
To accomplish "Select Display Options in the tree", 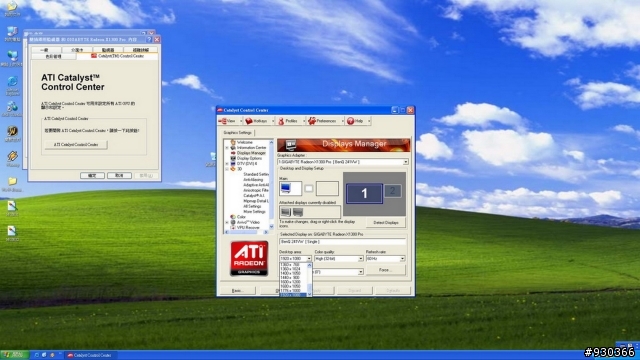I will coord(249,158).
